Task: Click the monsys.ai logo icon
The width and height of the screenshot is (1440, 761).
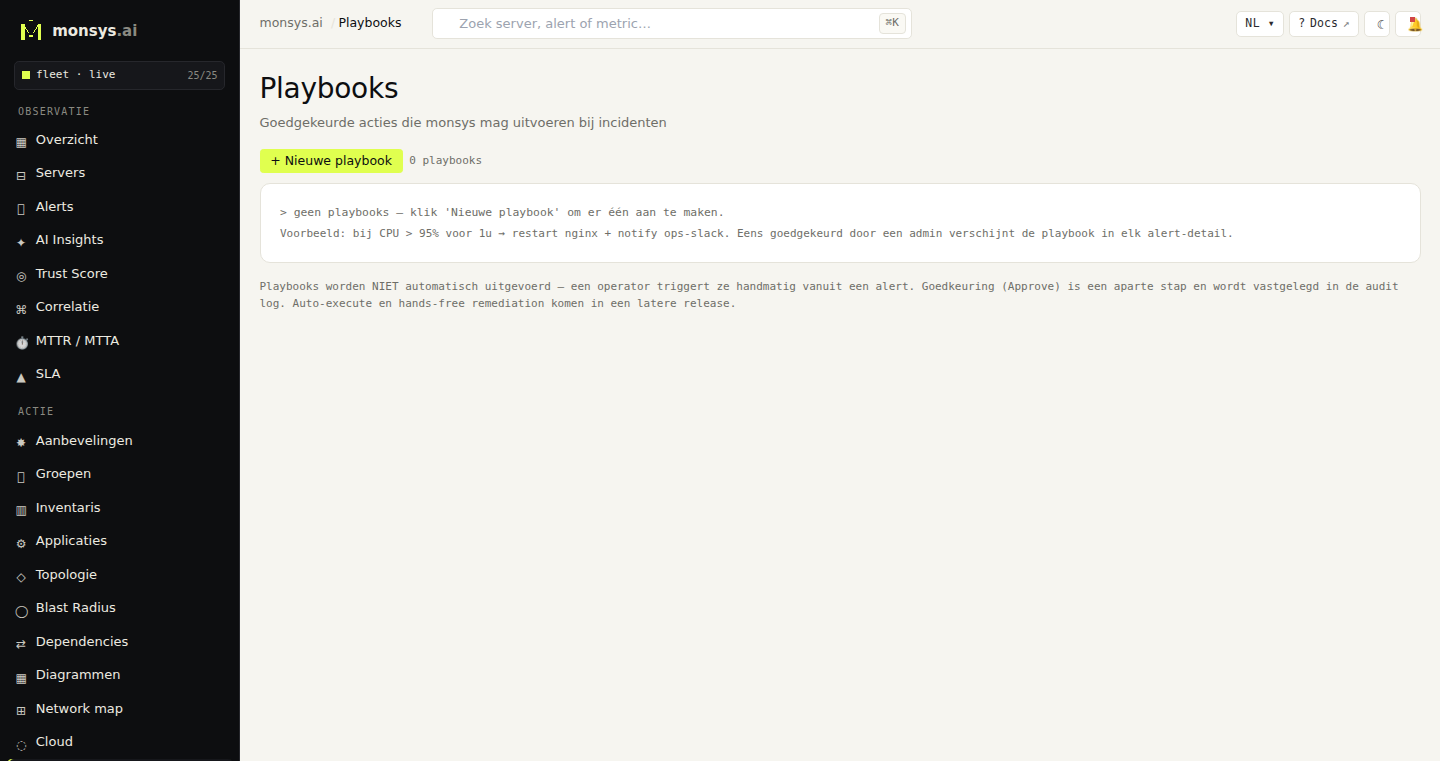Action: coord(31,30)
